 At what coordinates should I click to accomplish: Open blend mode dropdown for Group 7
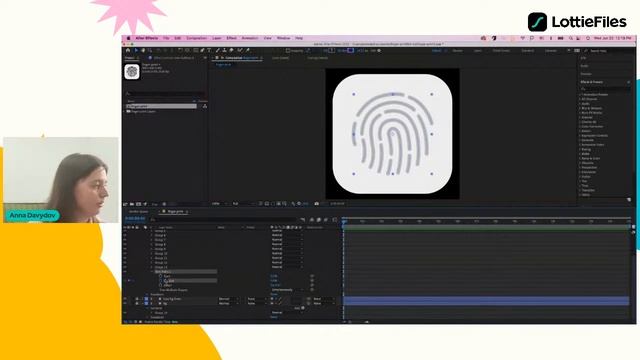pyautogui.click(x=287, y=240)
